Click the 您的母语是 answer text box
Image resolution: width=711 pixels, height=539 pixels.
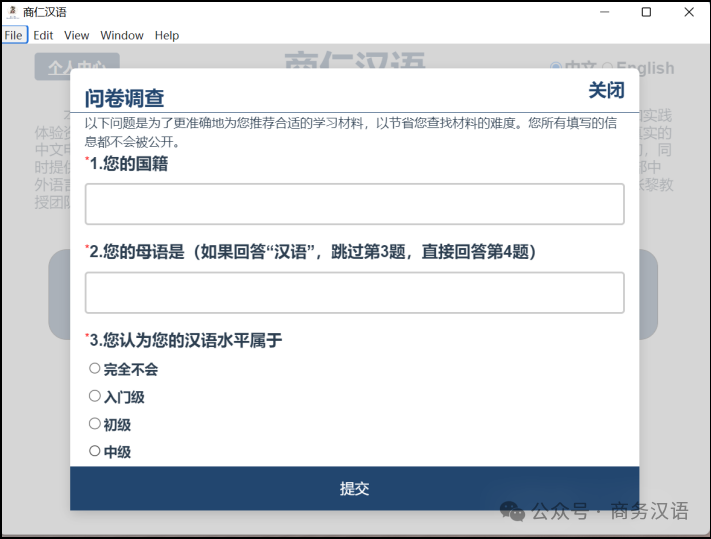tap(354, 293)
